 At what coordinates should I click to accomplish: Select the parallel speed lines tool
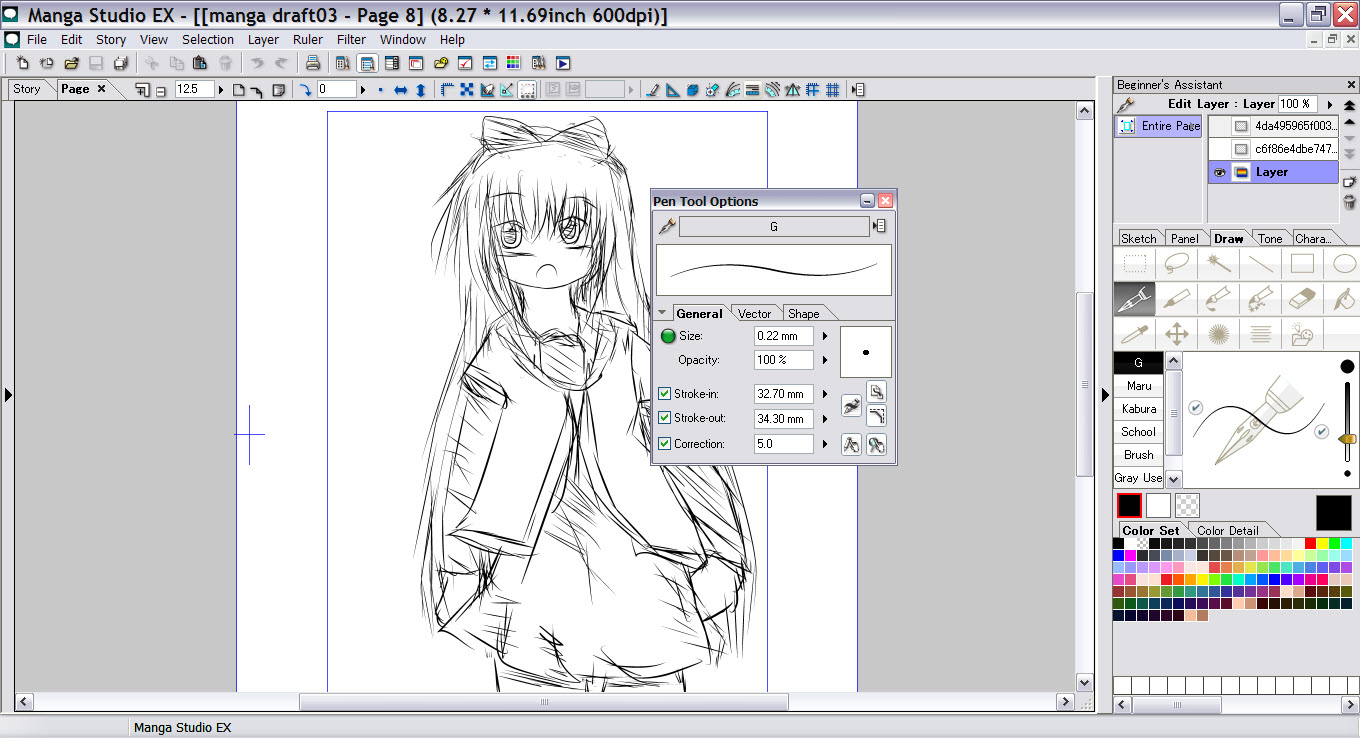pyautogui.click(x=1259, y=333)
